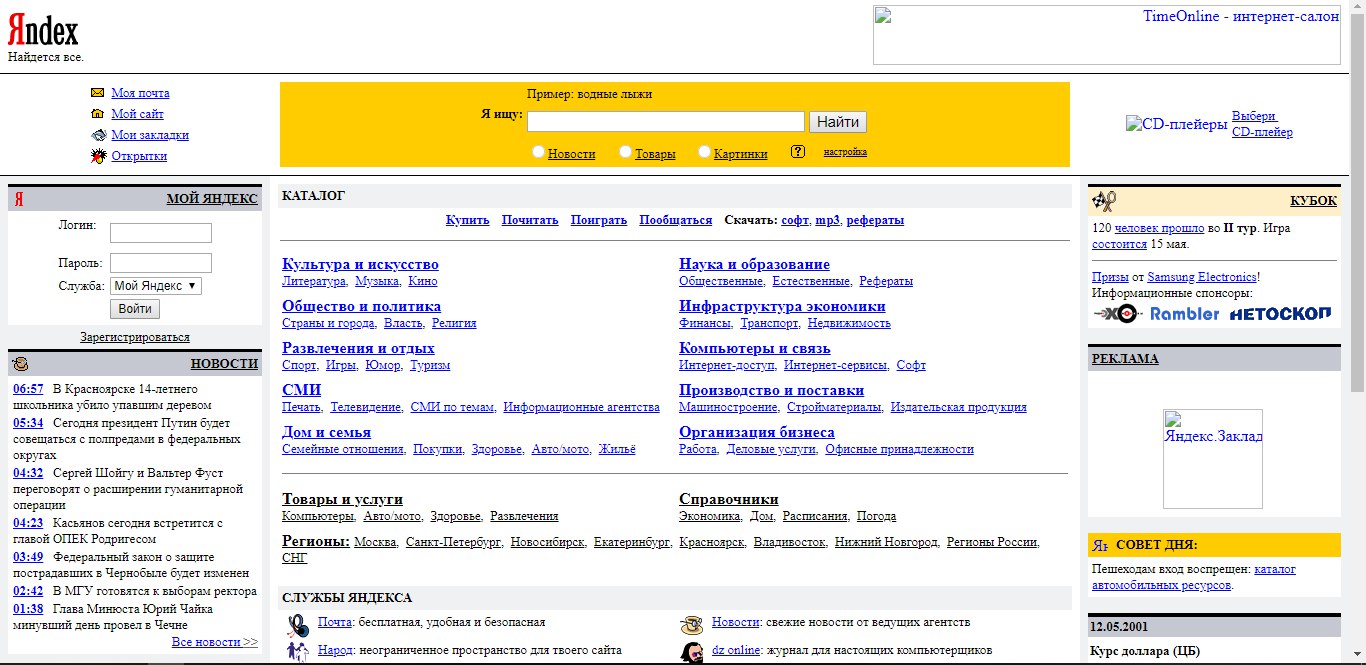Open the Служба dropdown
Viewport: 1366px width, 665px height.
pyautogui.click(x=156, y=286)
